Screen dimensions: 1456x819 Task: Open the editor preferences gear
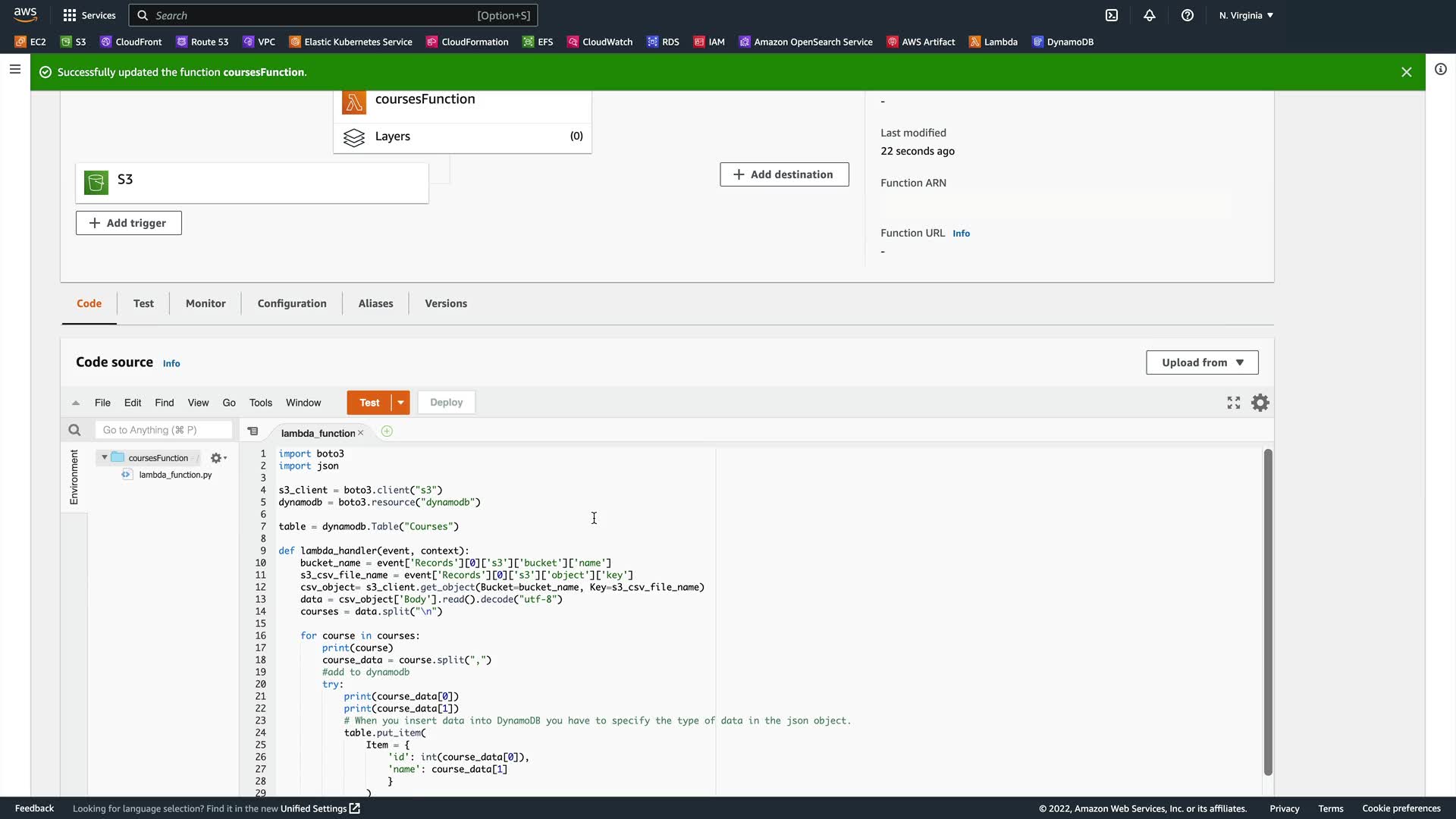point(1260,403)
